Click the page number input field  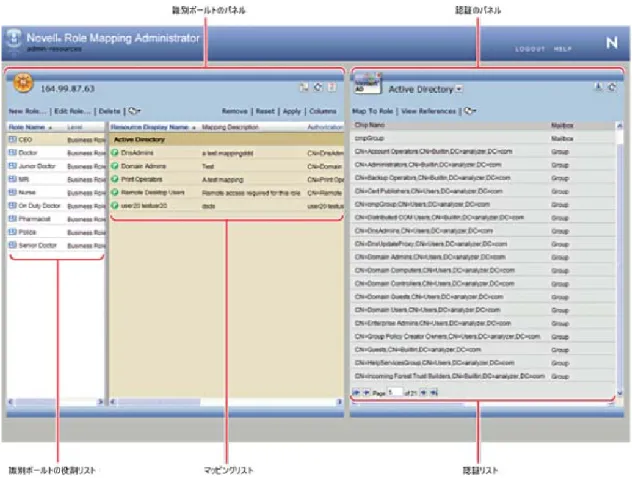(x=395, y=392)
